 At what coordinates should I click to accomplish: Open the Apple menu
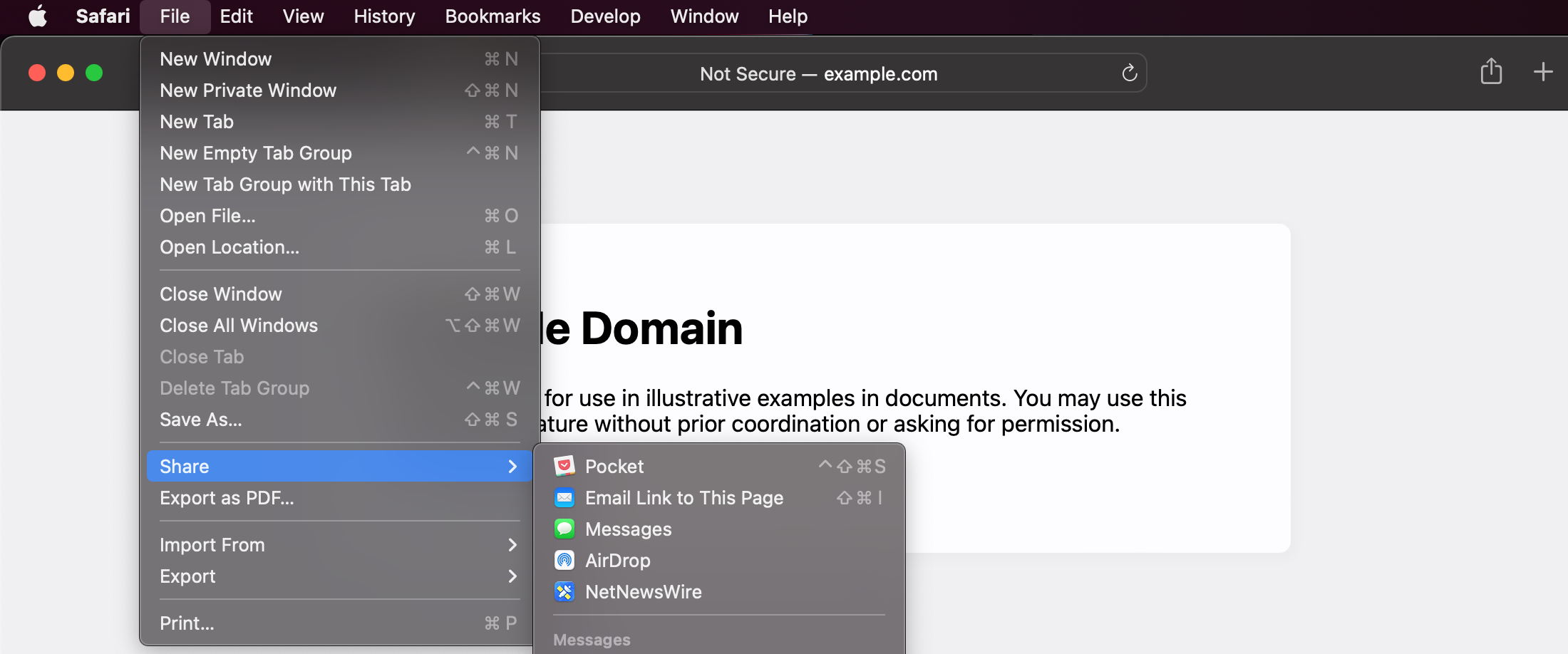(38, 16)
